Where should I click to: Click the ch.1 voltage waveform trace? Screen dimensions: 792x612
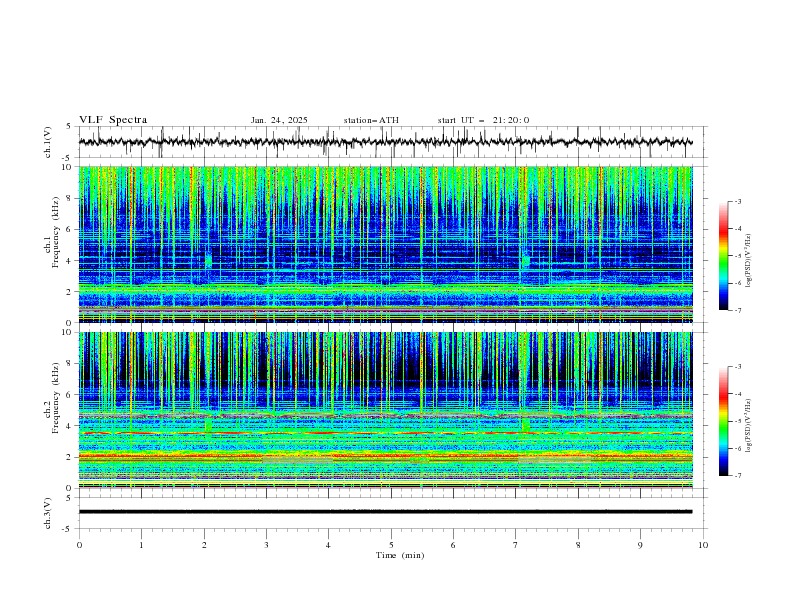385,142
